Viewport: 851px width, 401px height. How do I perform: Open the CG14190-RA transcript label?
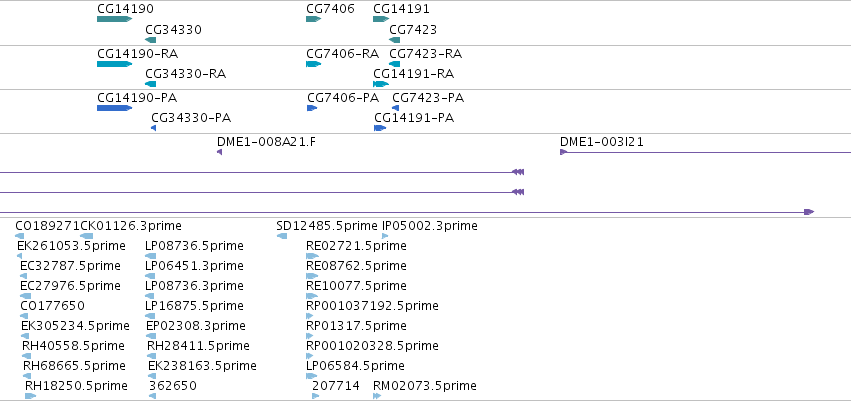138,54
